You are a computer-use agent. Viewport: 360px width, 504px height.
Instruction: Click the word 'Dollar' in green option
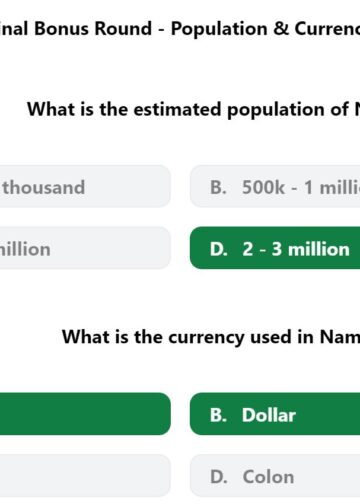click(269, 415)
